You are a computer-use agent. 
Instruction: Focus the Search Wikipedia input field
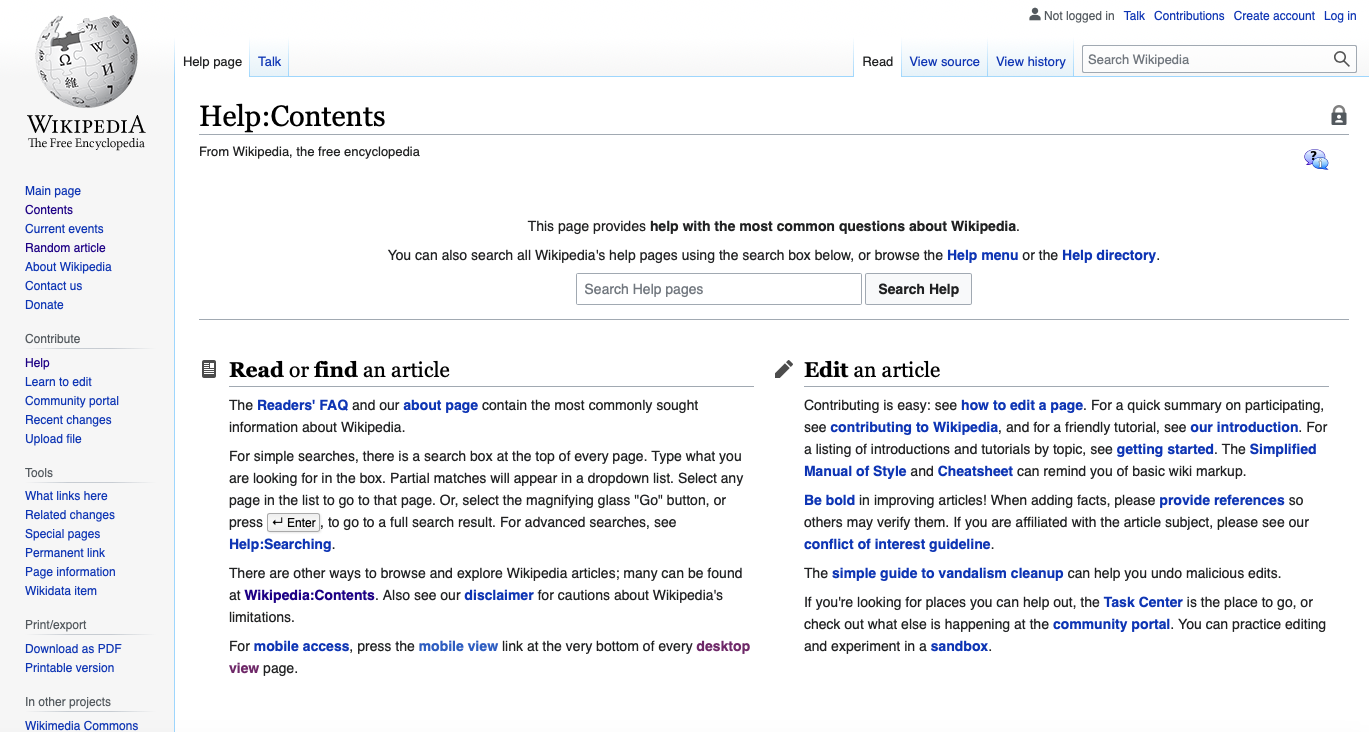(1208, 59)
